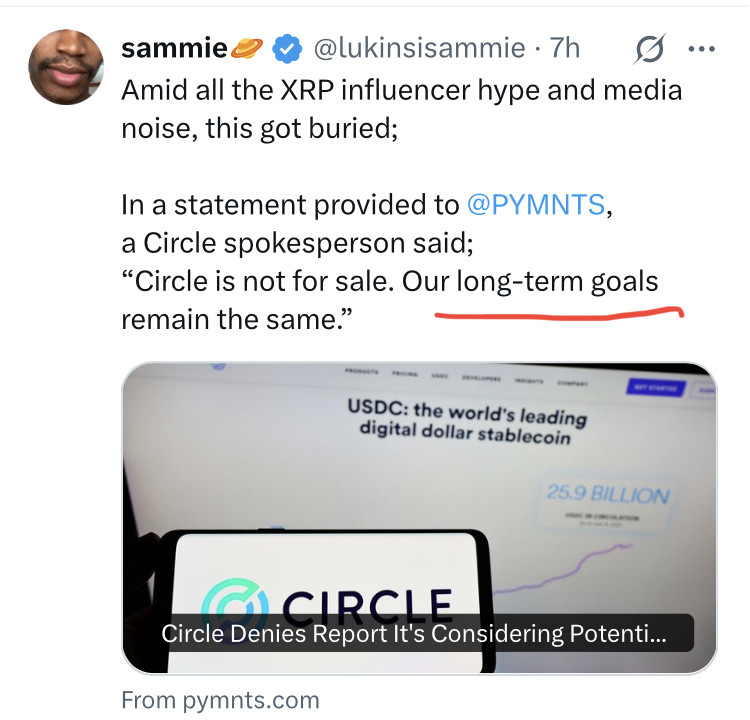Open the @PYMNTS mention link
The width and height of the screenshot is (750, 720).
click(x=536, y=205)
